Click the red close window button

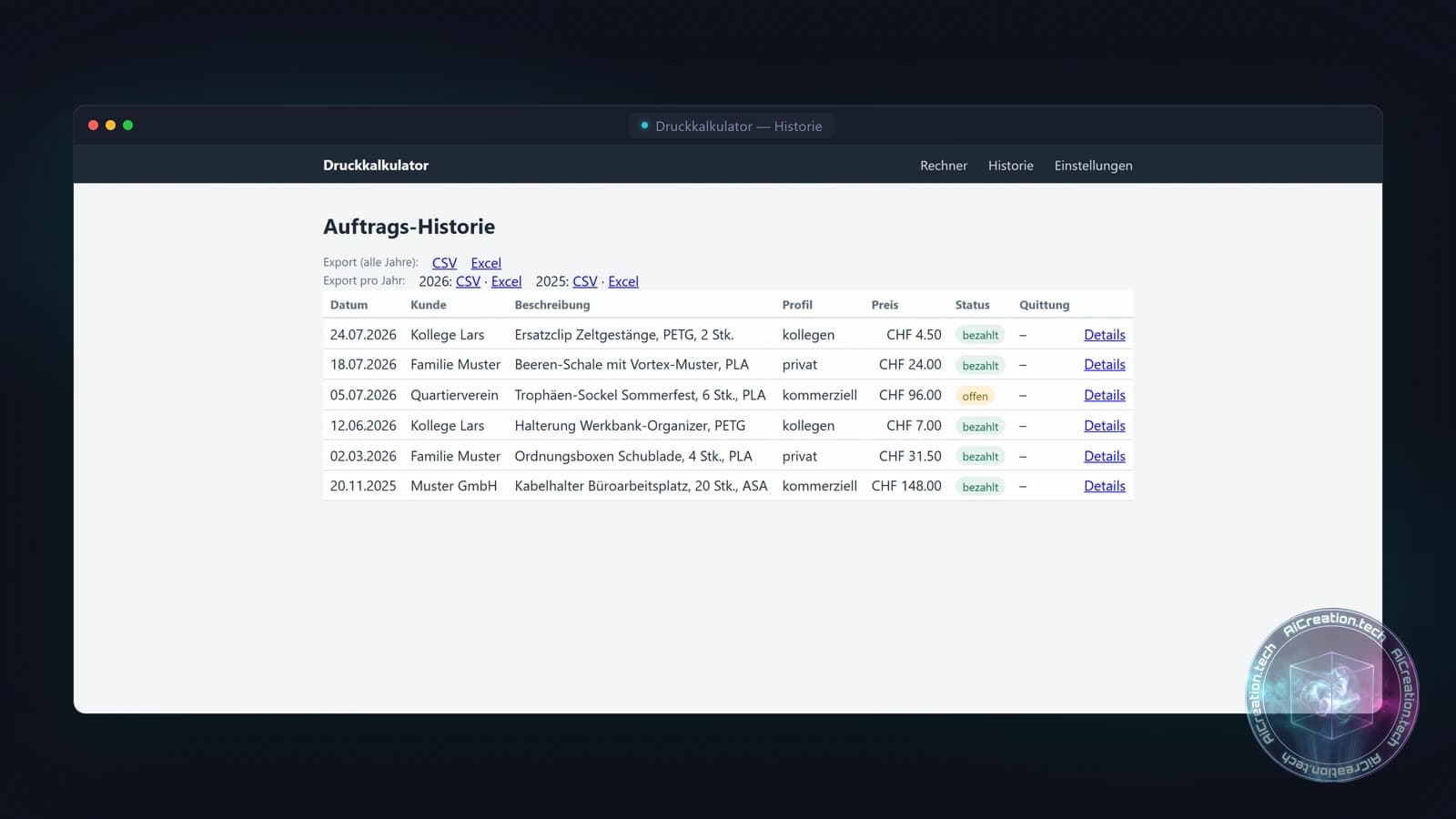pyautogui.click(x=93, y=126)
